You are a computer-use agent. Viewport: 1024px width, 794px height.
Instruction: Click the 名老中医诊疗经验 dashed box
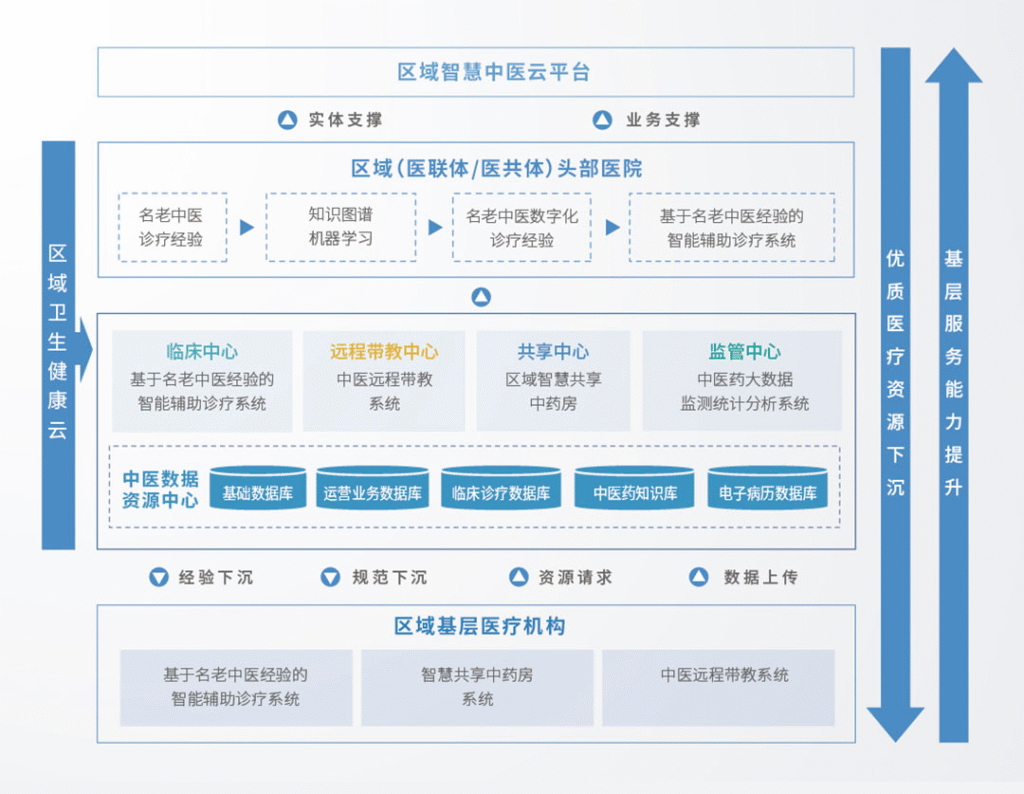[x=173, y=227]
